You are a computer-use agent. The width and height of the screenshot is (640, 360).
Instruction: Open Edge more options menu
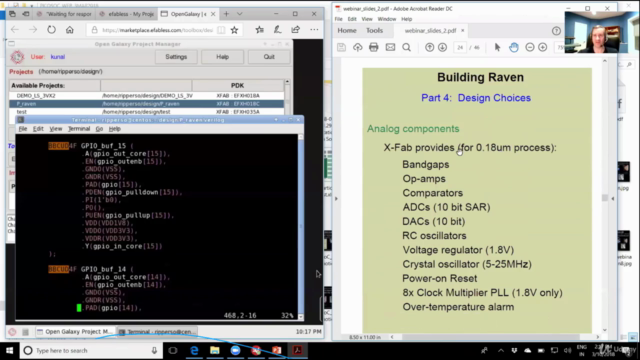point(314,29)
